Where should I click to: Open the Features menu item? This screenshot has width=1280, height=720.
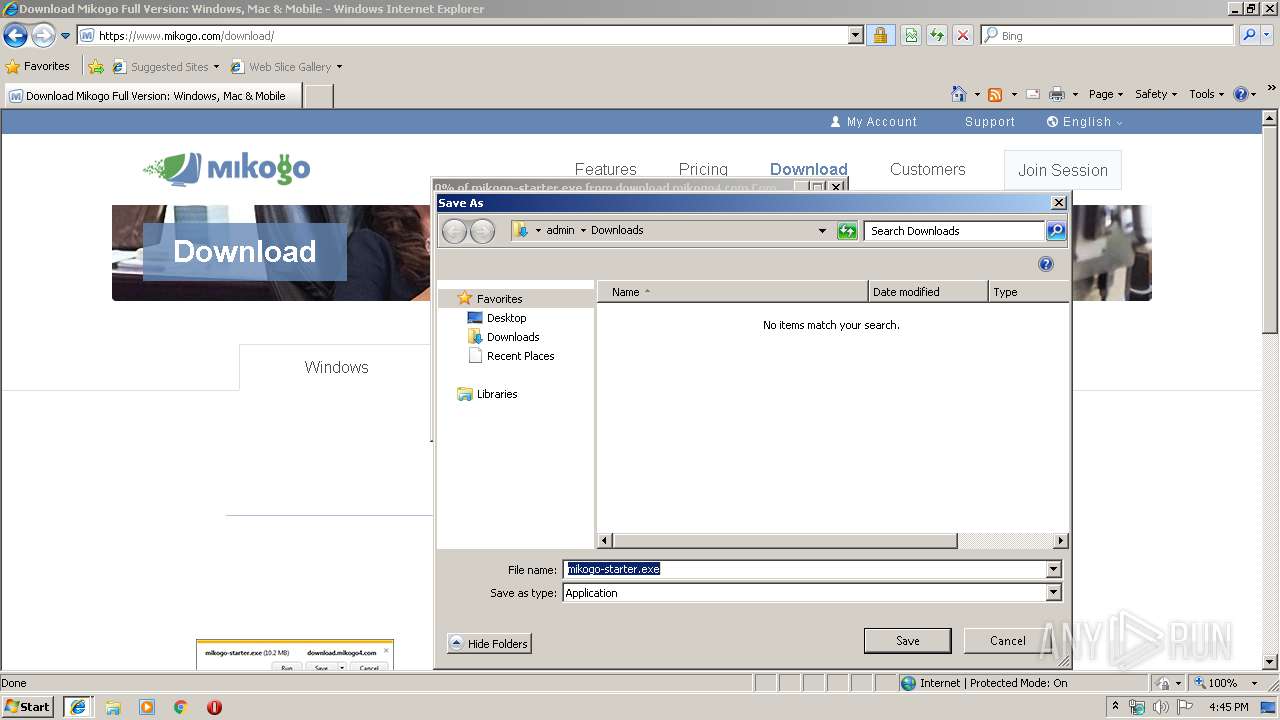(x=605, y=170)
